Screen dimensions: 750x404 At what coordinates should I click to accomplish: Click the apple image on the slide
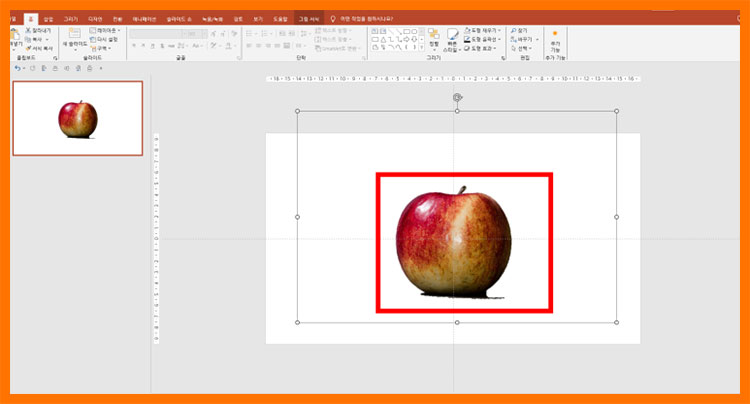(x=453, y=243)
